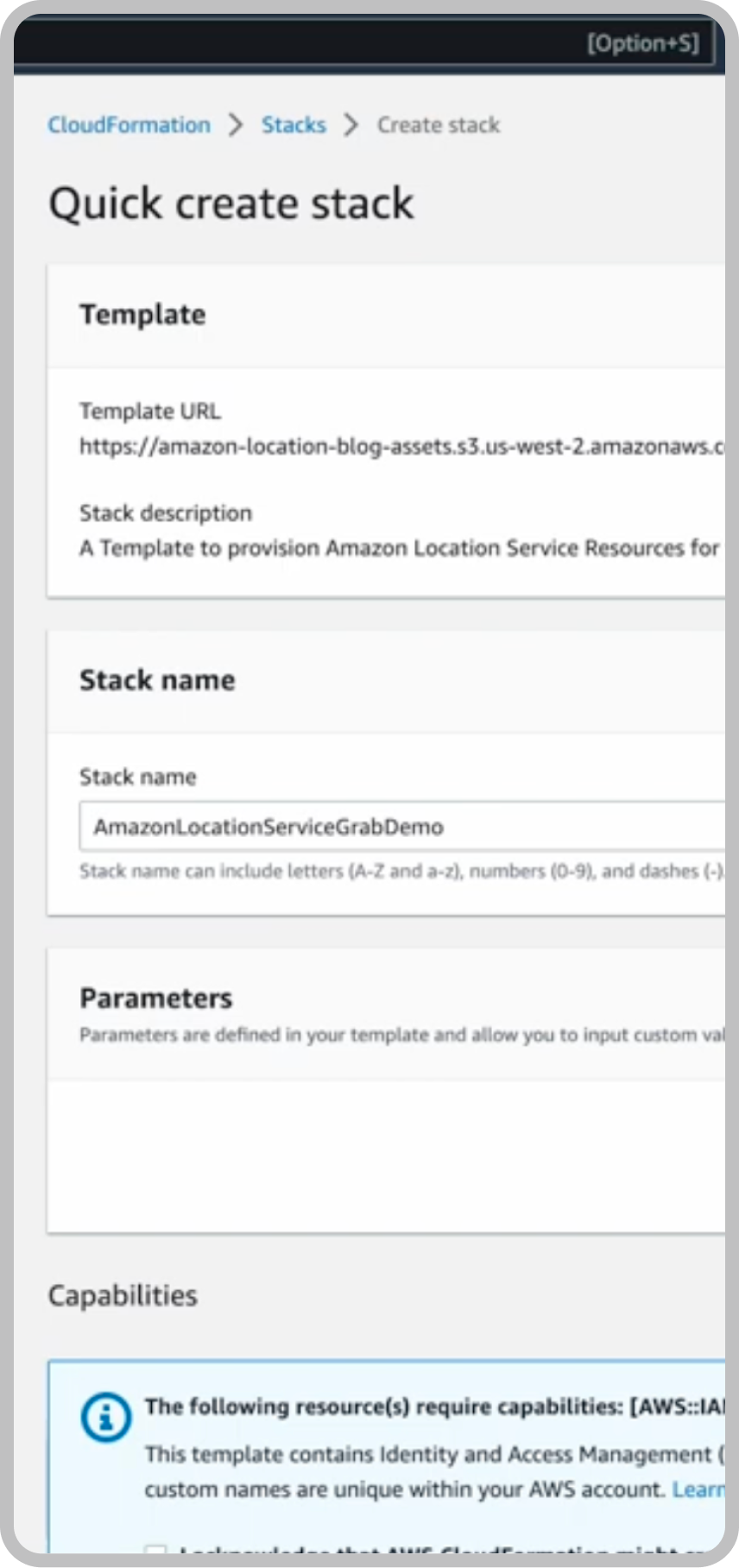This screenshot has width=739, height=1568.
Task: Click the Quick create stack page title
Action: [x=231, y=205]
